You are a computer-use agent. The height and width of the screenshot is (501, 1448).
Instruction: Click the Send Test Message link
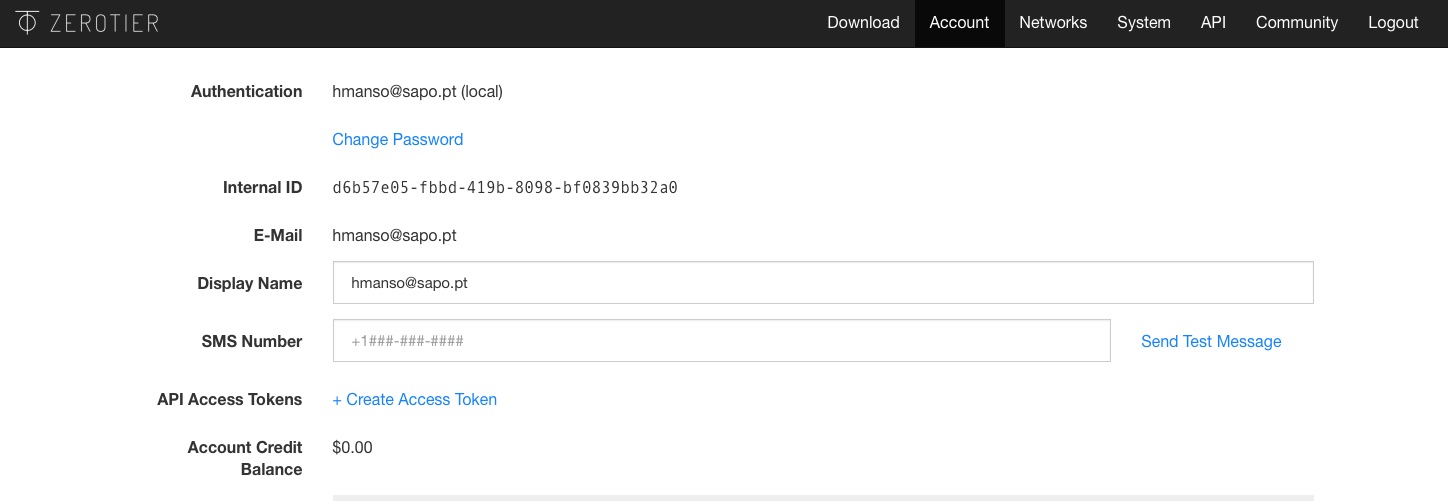tap(1211, 341)
